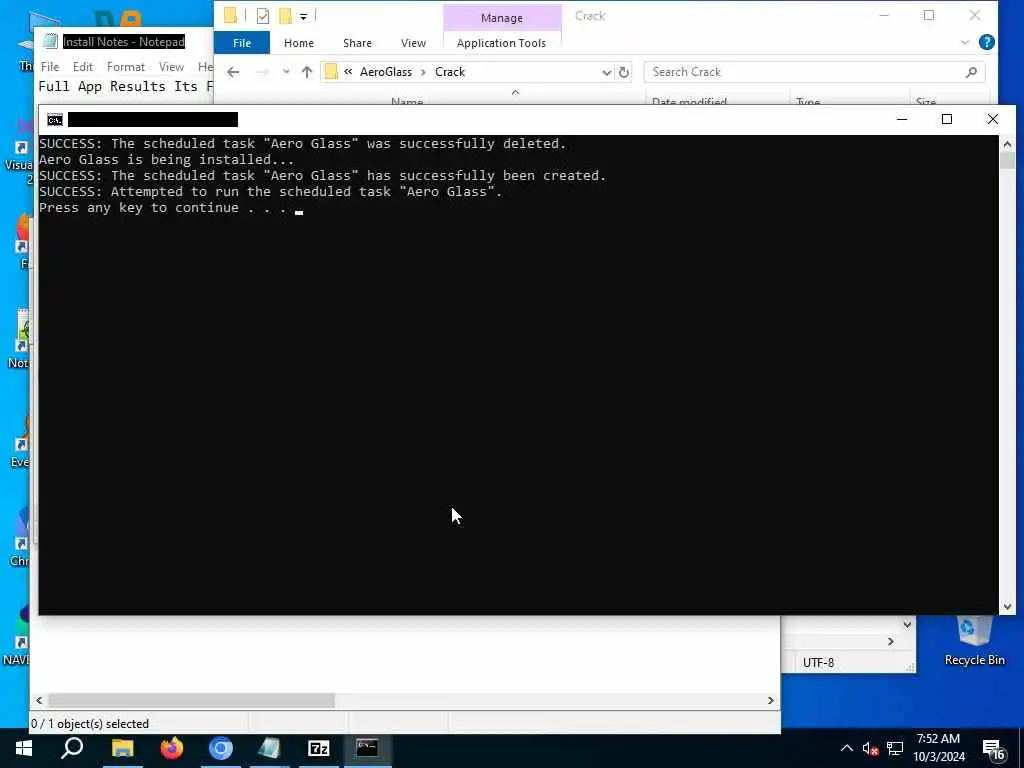Minimize the Command Prompt window
This screenshot has height=768, width=1024.
pyautogui.click(x=902, y=119)
